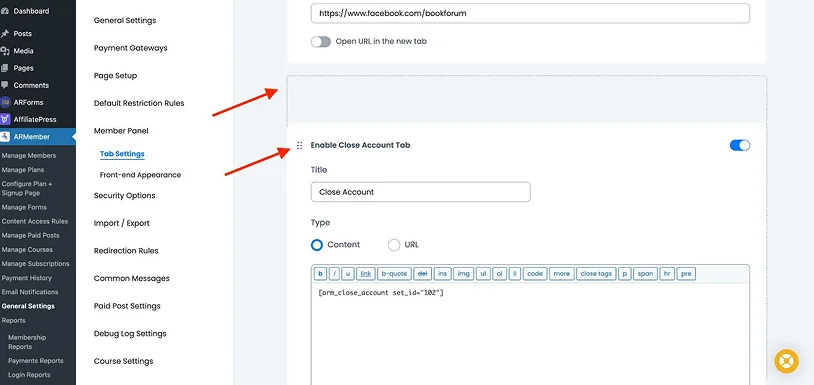The height and width of the screenshot is (385, 814).
Task: Toggle Open URL in the new tab
Action: (321, 42)
